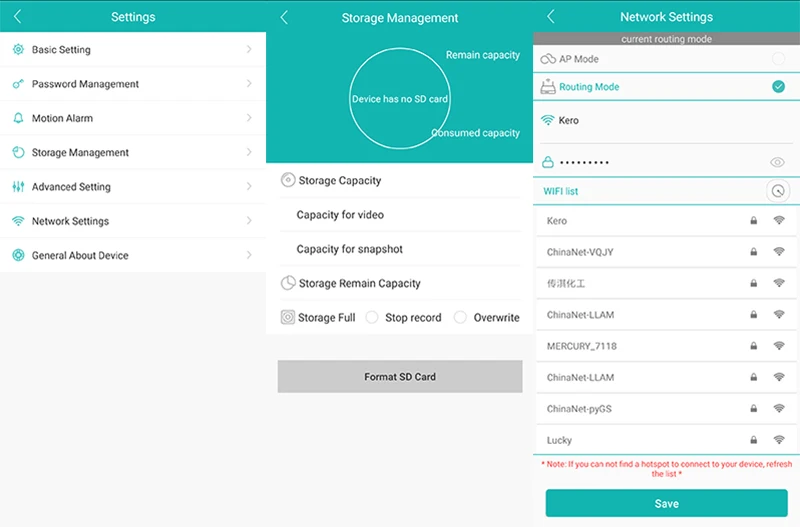Tap Storage Capacity row label
800x527 pixels.
[x=340, y=180]
